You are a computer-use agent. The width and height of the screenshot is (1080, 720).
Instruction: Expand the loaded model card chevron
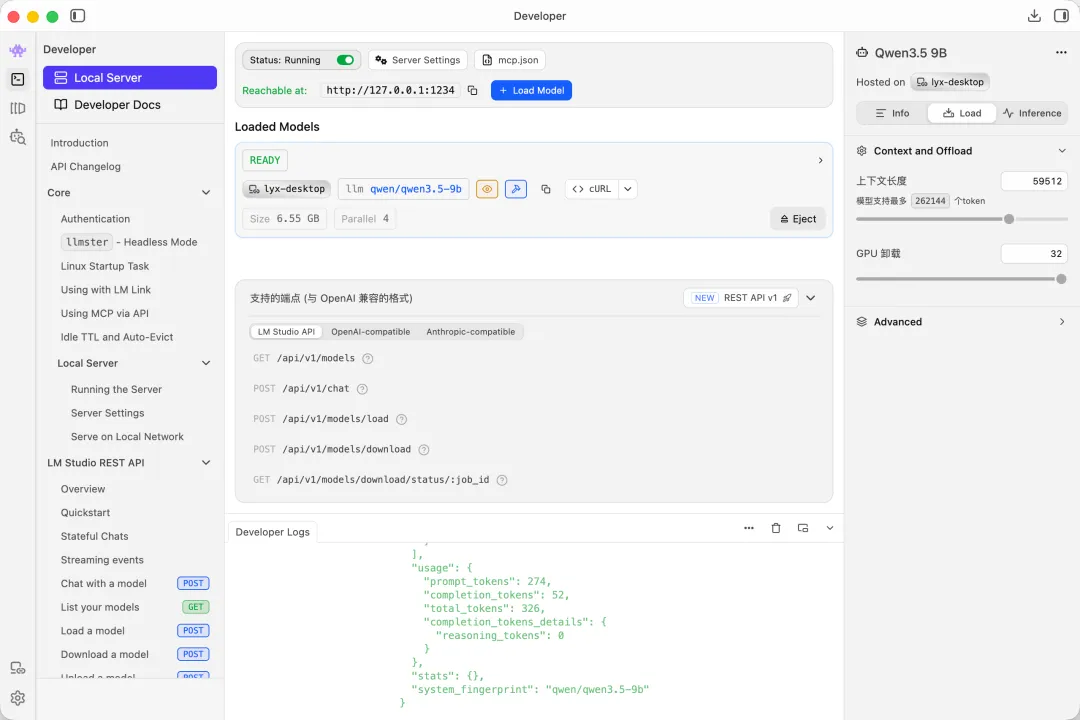[x=820, y=160]
